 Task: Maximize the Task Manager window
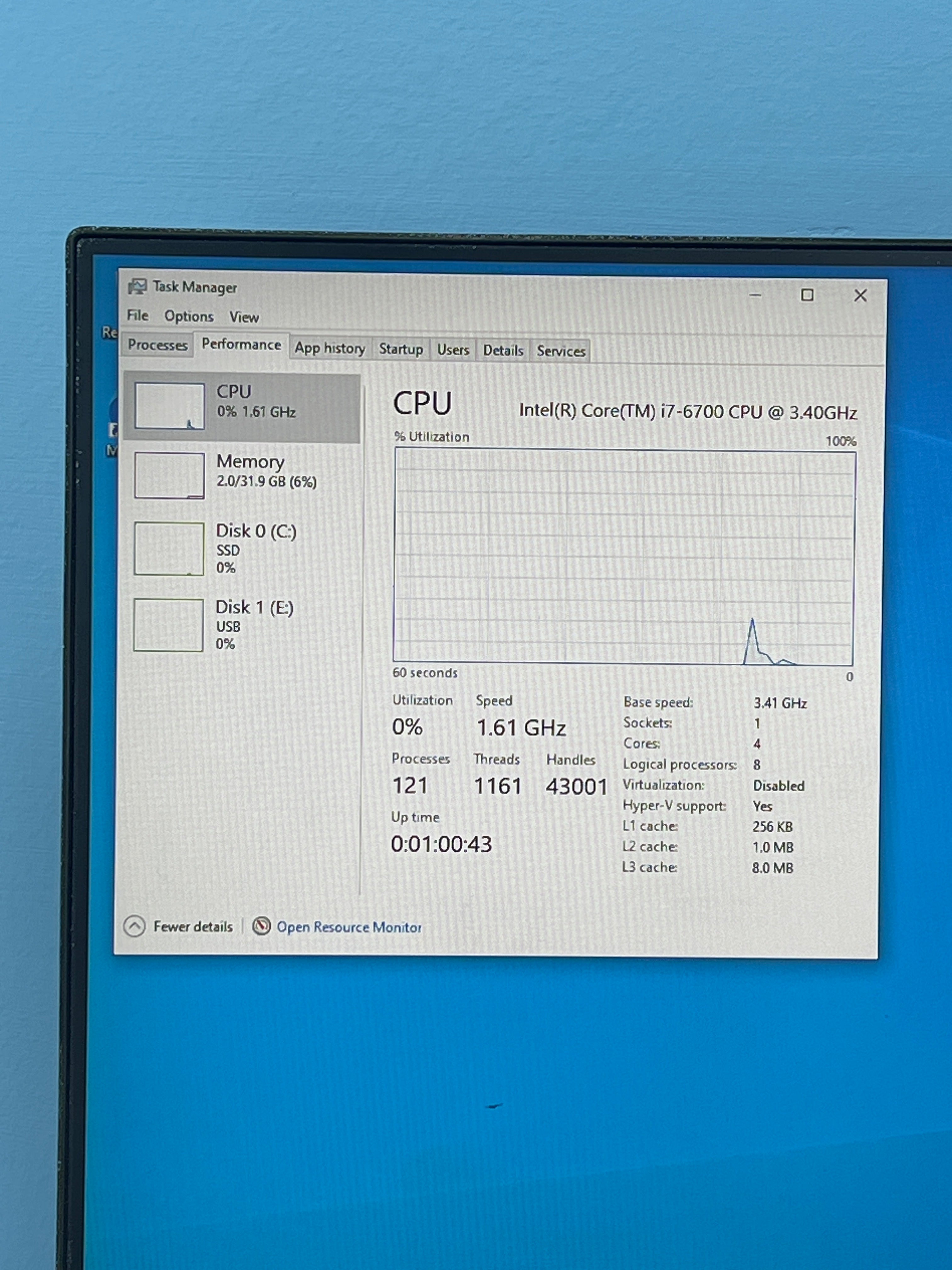point(807,295)
